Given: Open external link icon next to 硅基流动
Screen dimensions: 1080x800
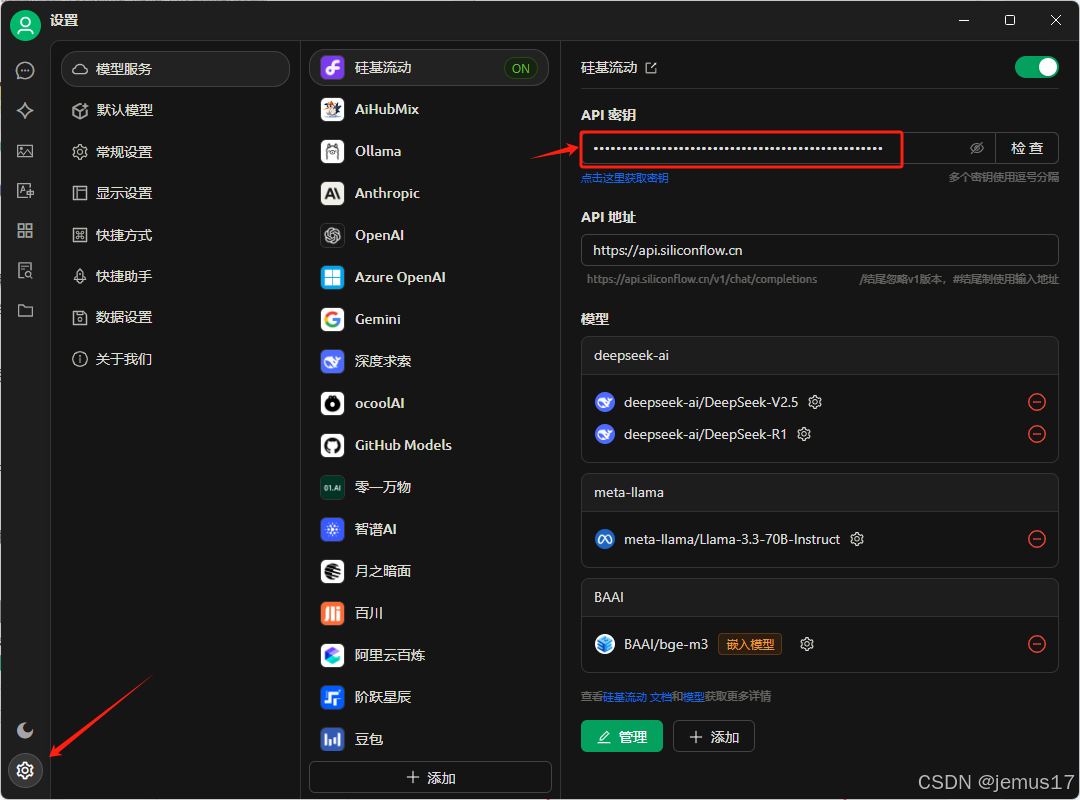Looking at the screenshot, I should 651,68.
